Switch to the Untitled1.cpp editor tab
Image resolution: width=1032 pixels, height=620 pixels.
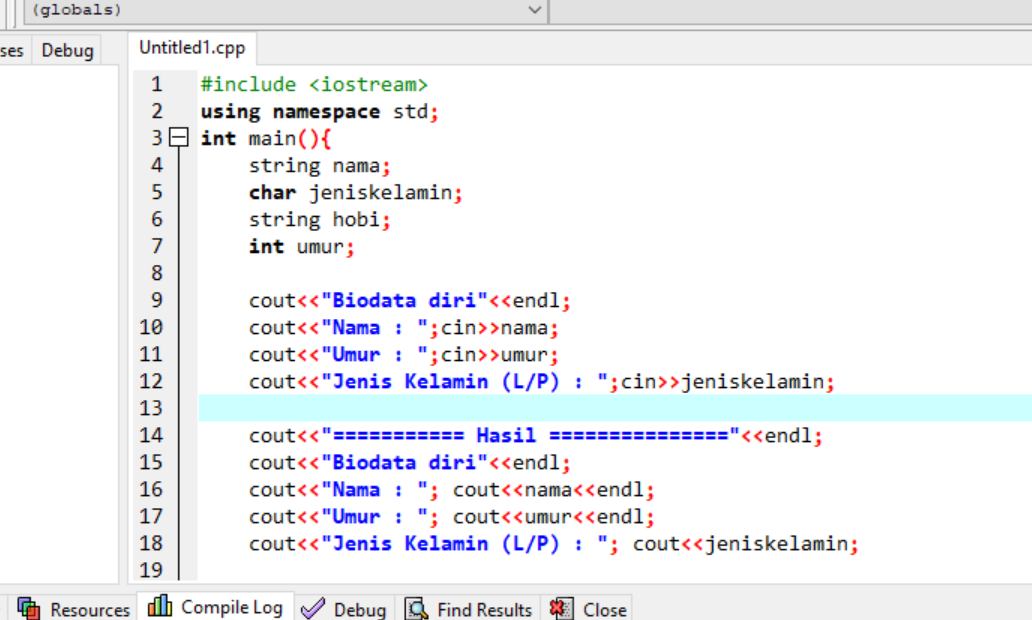click(x=192, y=47)
